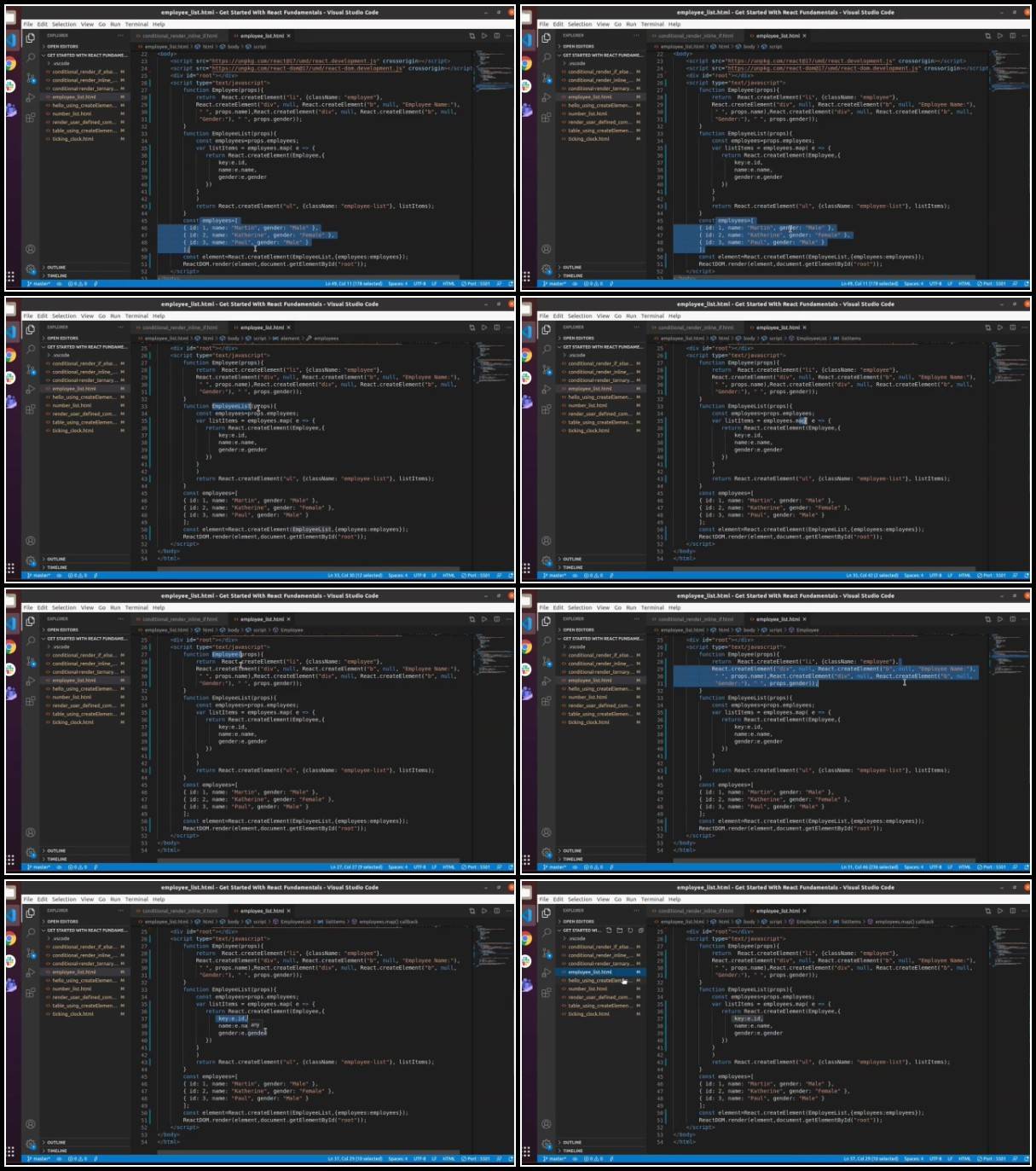Click the Ln 49, Col 11 position in the top-left frame
The height and width of the screenshot is (1171, 1036).
click(x=353, y=284)
